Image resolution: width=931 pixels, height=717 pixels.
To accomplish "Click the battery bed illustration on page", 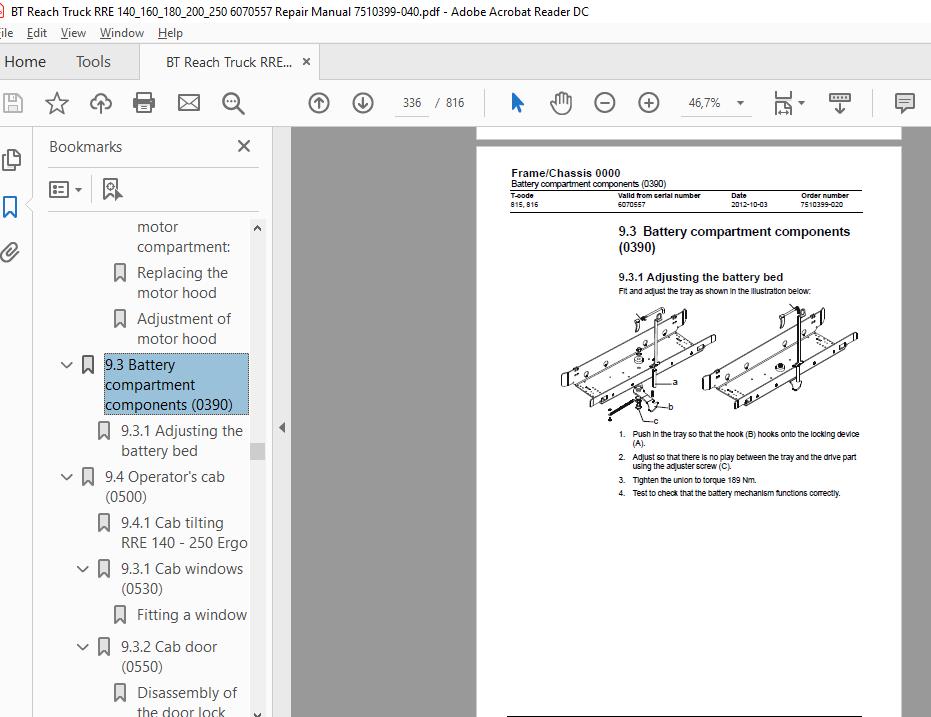I will tap(709, 364).
